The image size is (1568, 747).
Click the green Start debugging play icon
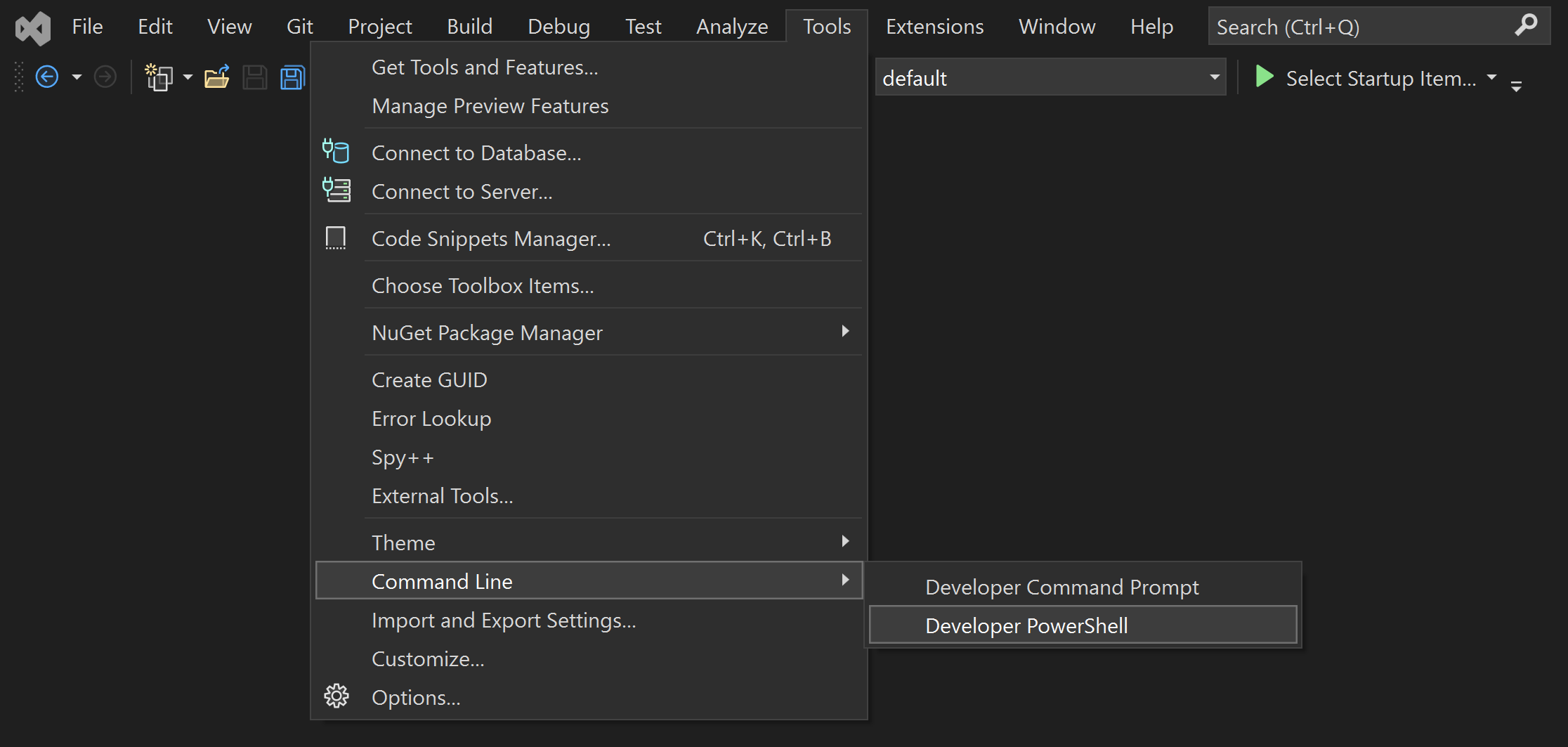coord(1264,77)
